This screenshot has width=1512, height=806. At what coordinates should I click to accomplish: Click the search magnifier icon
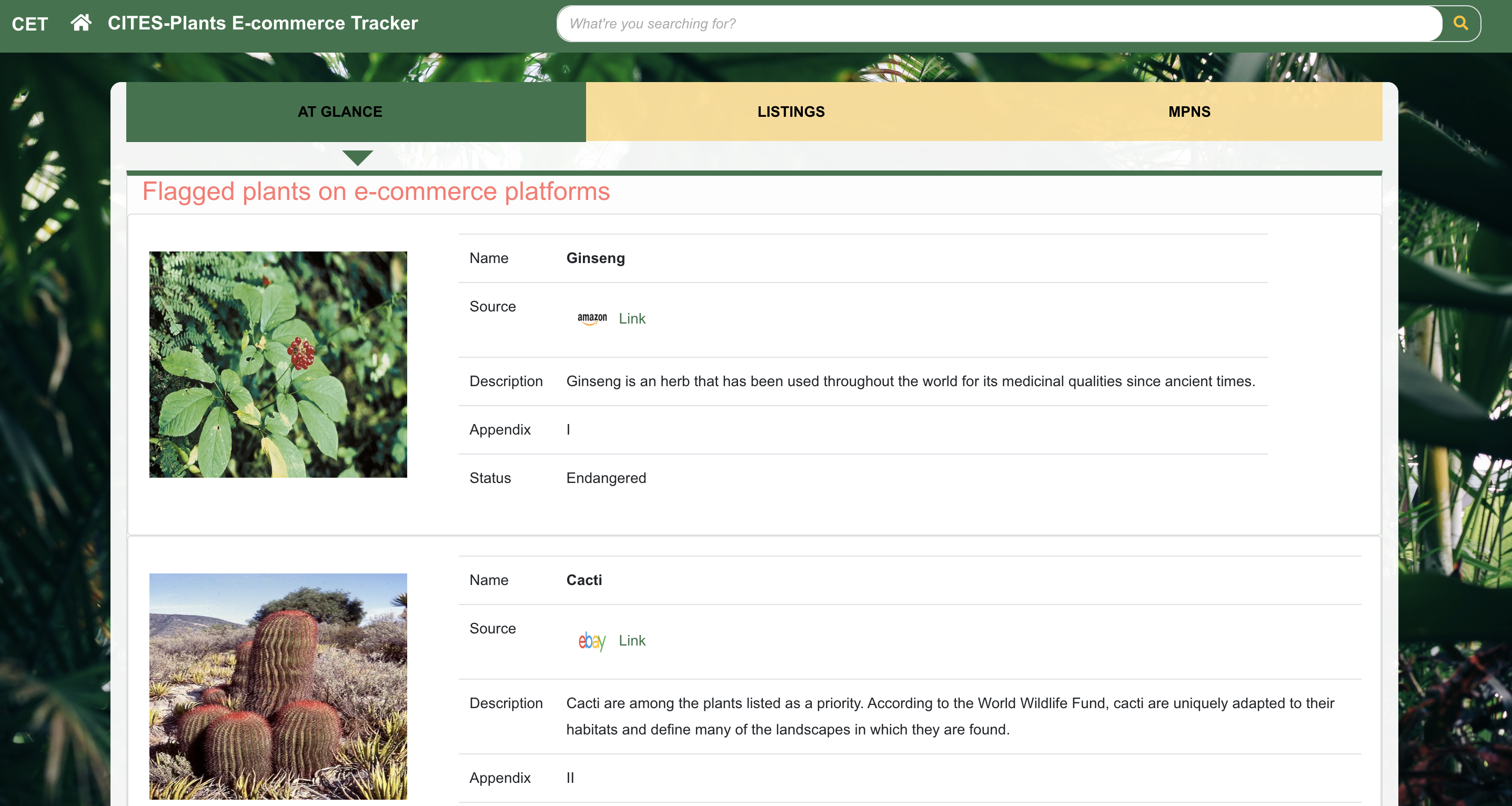pyautogui.click(x=1460, y=24)
